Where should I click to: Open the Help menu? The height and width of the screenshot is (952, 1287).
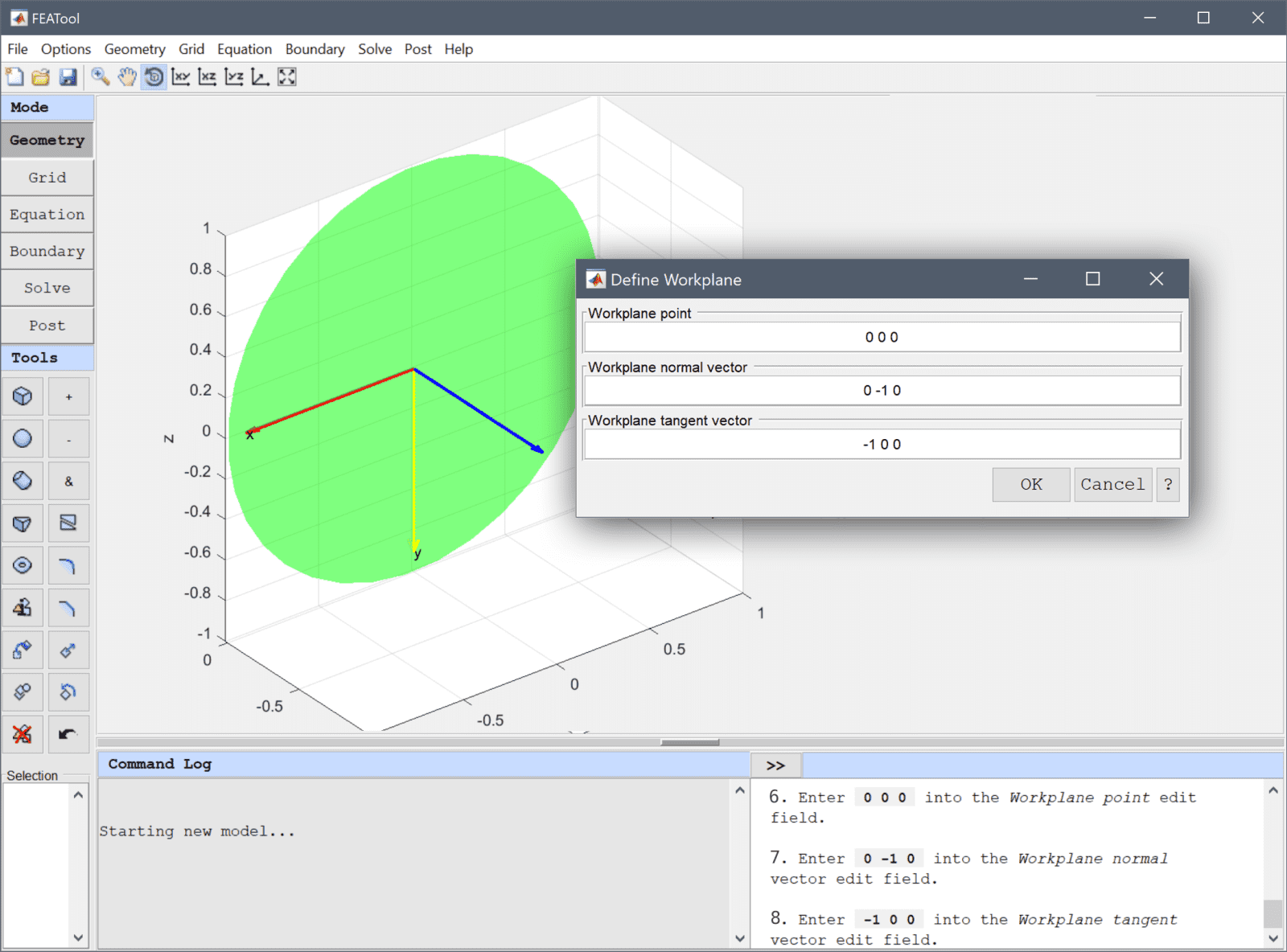[x=458, y=49]
